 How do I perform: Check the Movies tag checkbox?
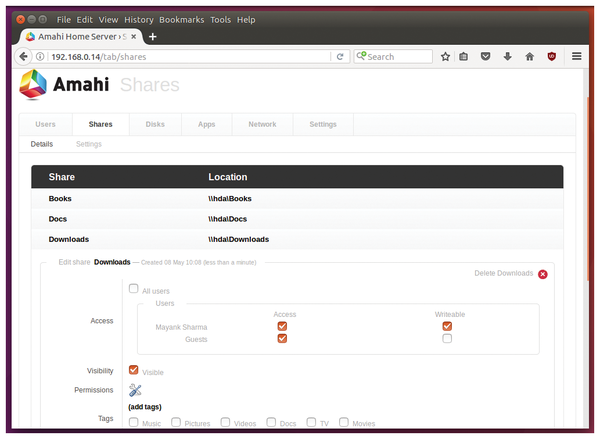point(344,422)
